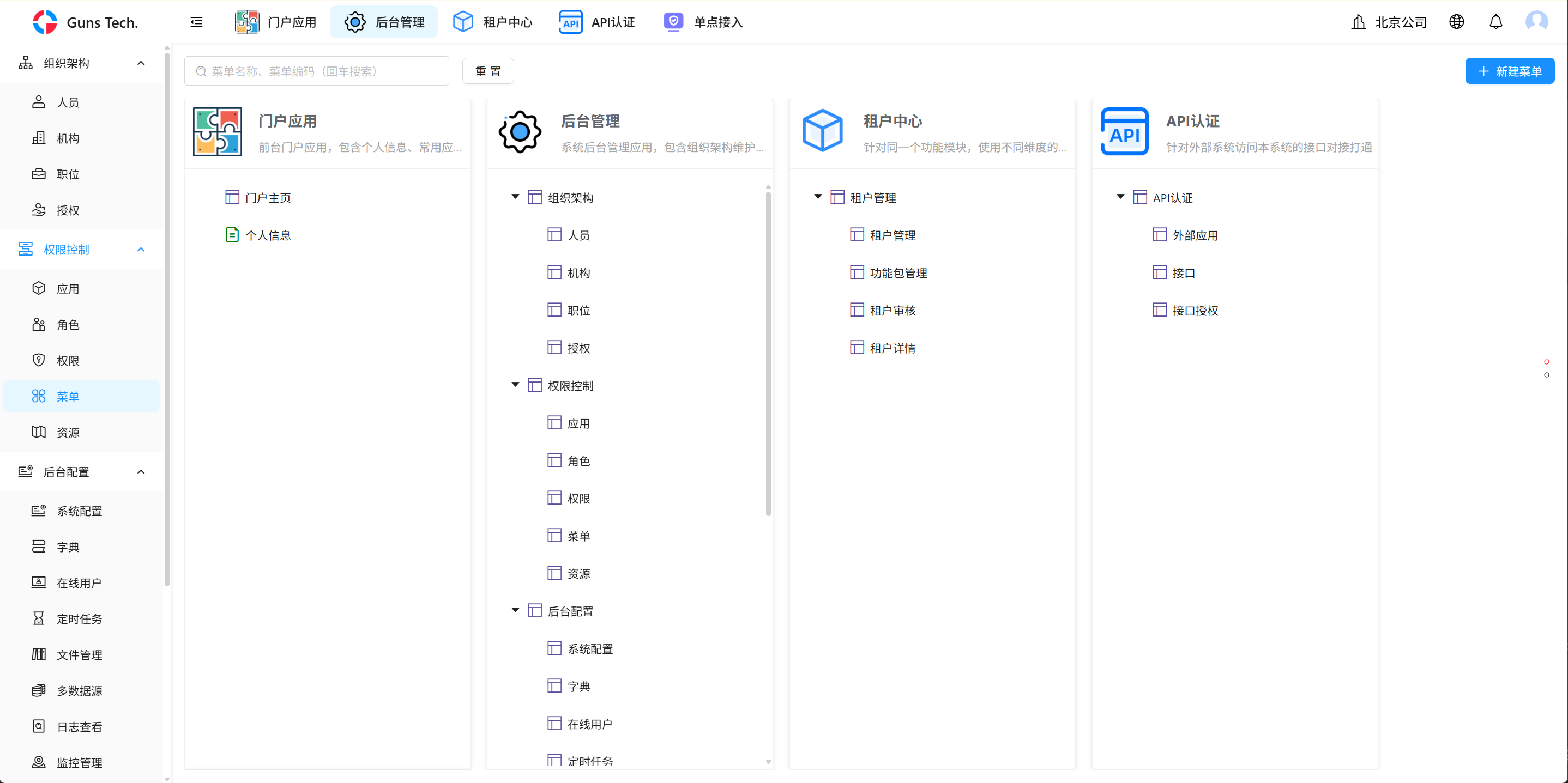Switch to the 单点接入 top tab
The image size is (1568, 783).
tap(702, 22)
